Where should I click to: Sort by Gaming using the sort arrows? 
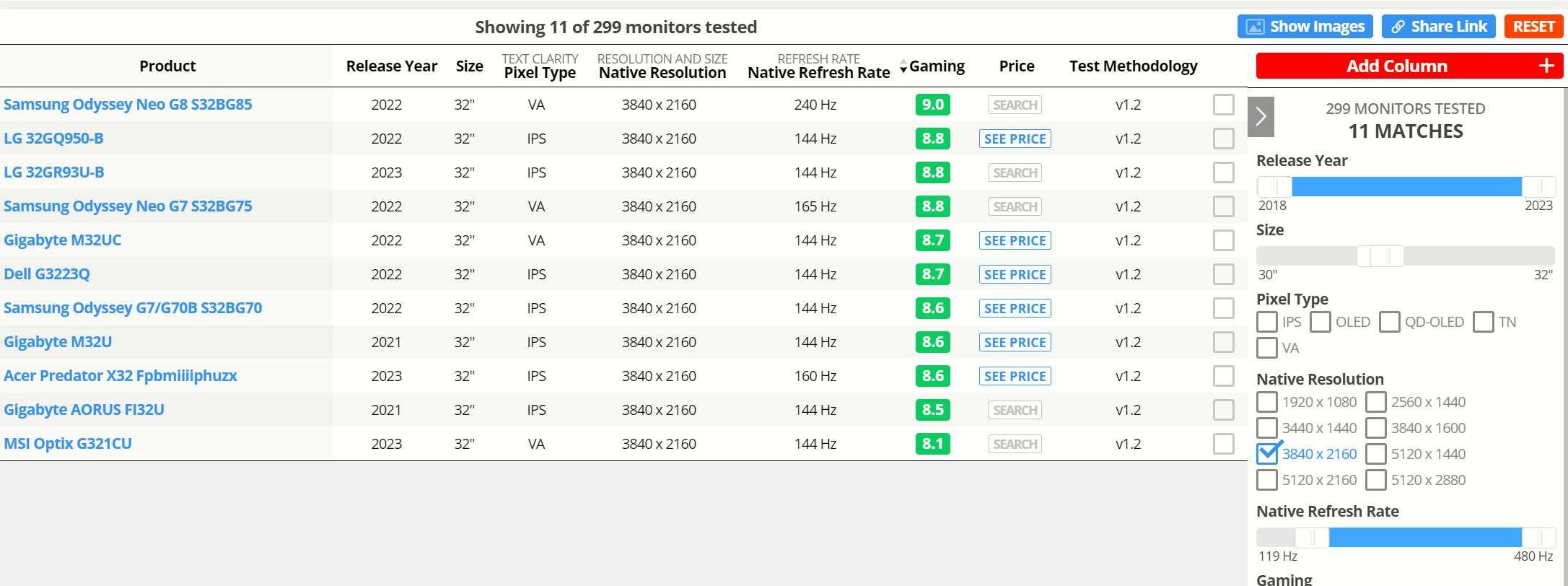pyautogui.click(x=903, y=67)
